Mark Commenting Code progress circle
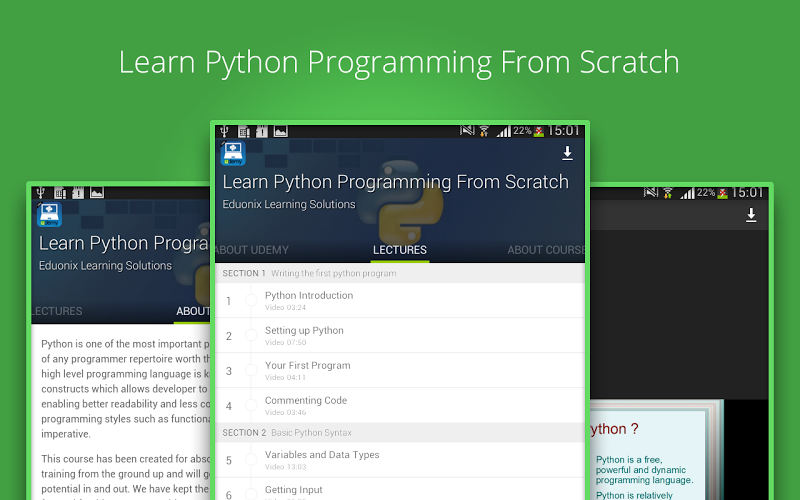This screenshot has height=500, width=800. pos(251,406)
